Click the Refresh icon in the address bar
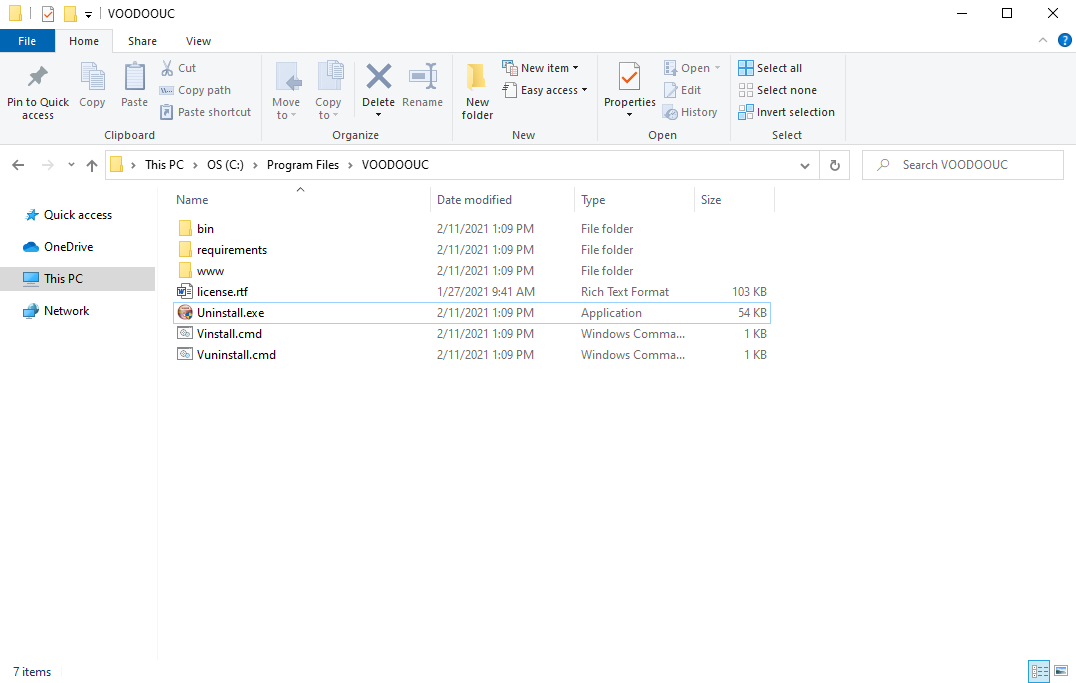The image size is (1076, 683). point(834,164)
